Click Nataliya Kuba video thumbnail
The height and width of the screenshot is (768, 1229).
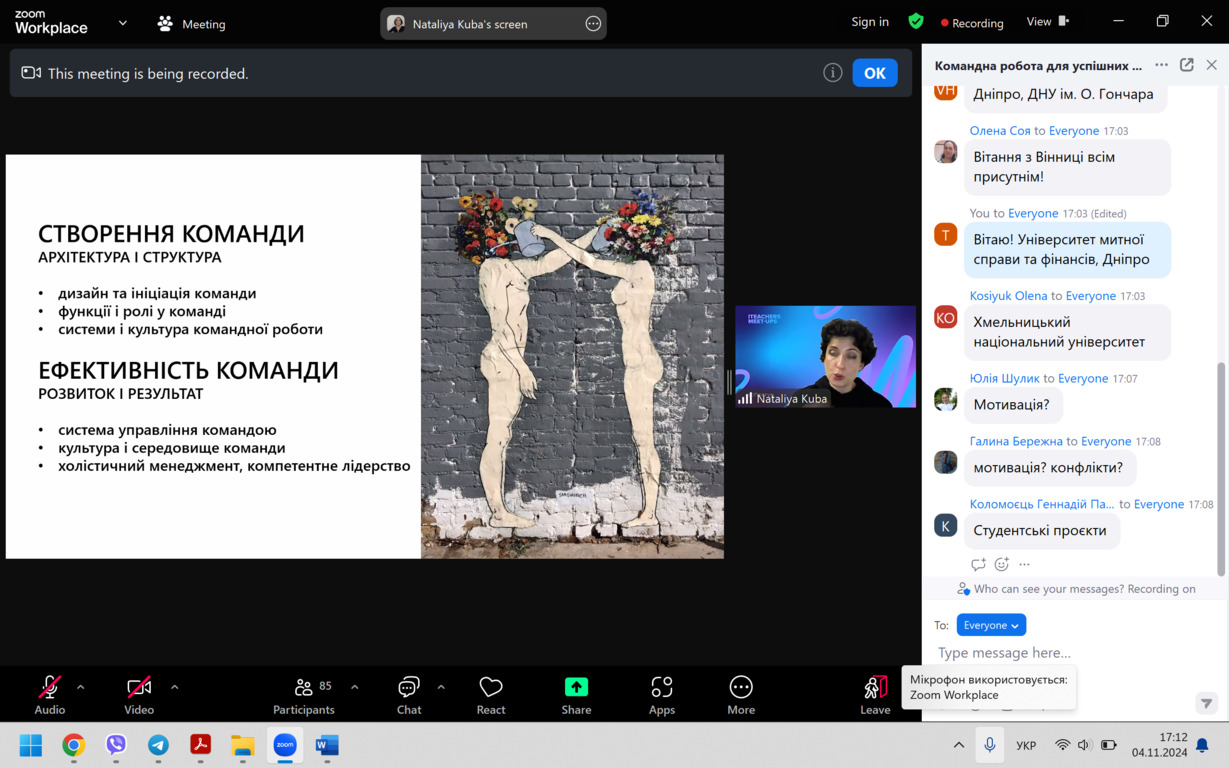(825, 357)
